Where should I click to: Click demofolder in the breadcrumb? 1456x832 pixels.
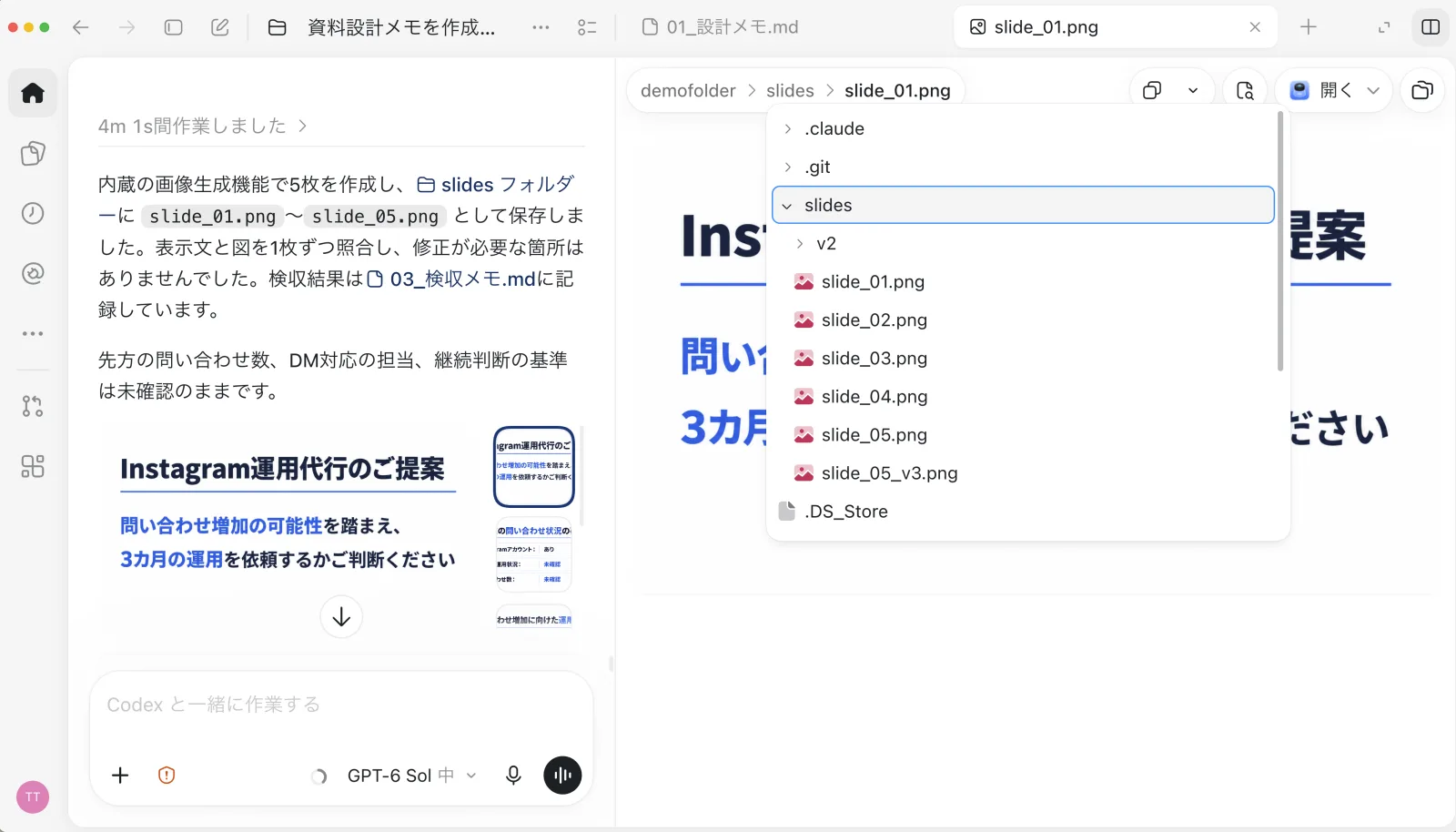(688, 90)
